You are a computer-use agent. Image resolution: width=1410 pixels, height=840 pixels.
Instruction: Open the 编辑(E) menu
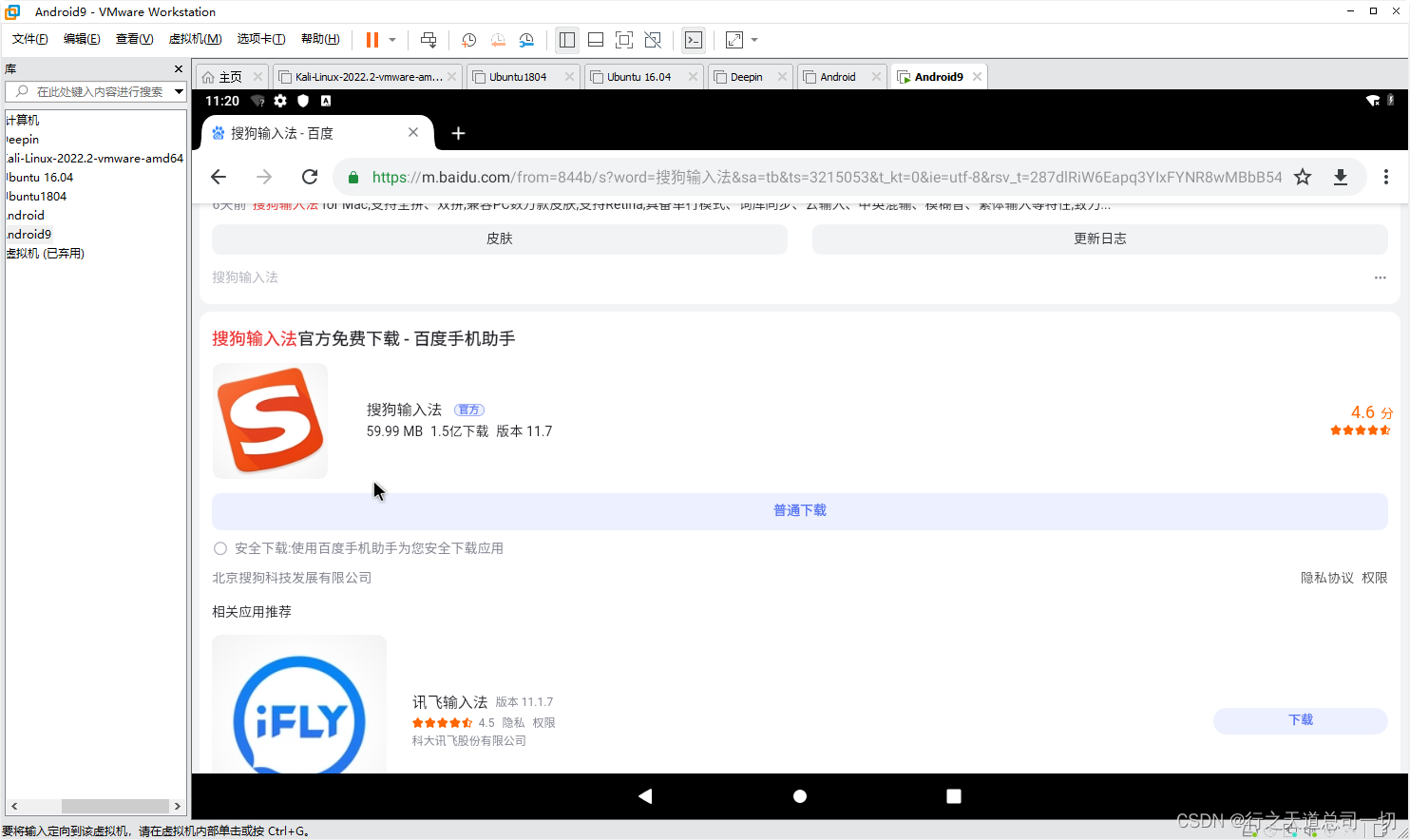click(82, 39)
